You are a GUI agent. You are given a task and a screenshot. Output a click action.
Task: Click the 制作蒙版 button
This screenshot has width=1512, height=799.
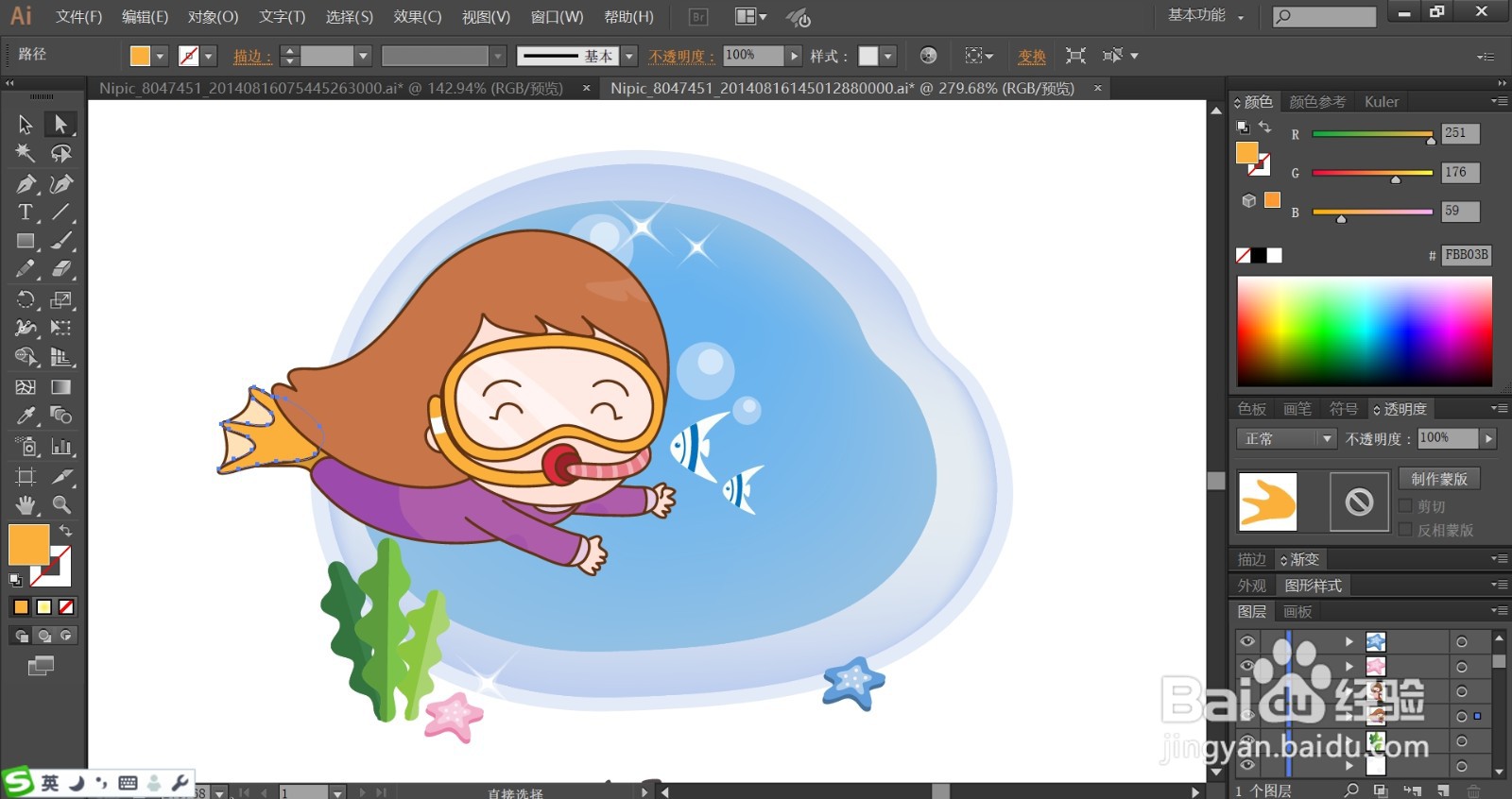tap(1439, 479)
